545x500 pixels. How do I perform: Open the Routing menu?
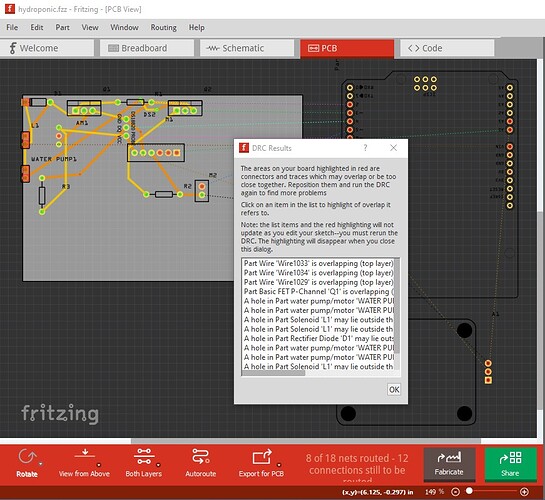pyautogui.click(x=163, y=27)
